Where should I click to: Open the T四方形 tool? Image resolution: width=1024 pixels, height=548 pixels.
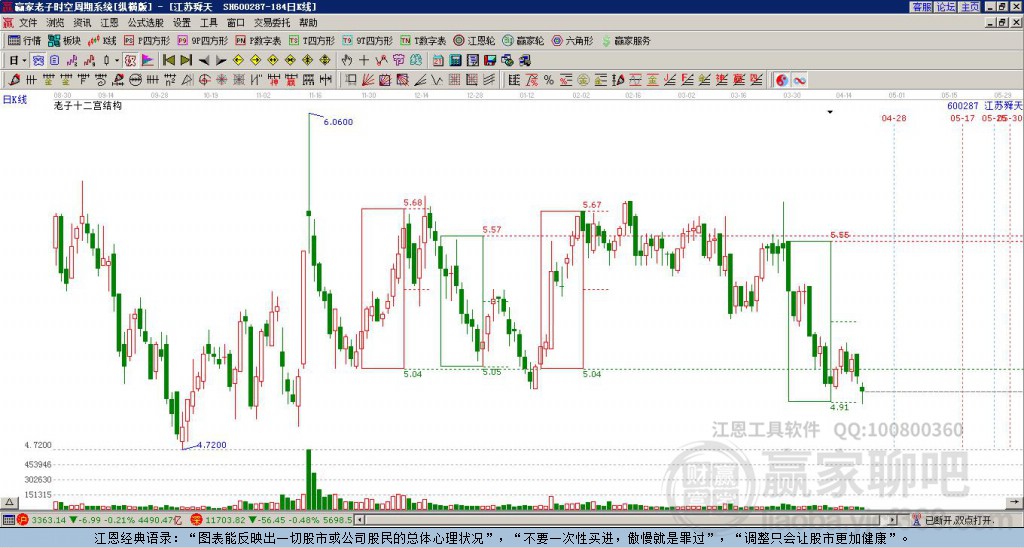pyautogui.click(x=312, y=40)
